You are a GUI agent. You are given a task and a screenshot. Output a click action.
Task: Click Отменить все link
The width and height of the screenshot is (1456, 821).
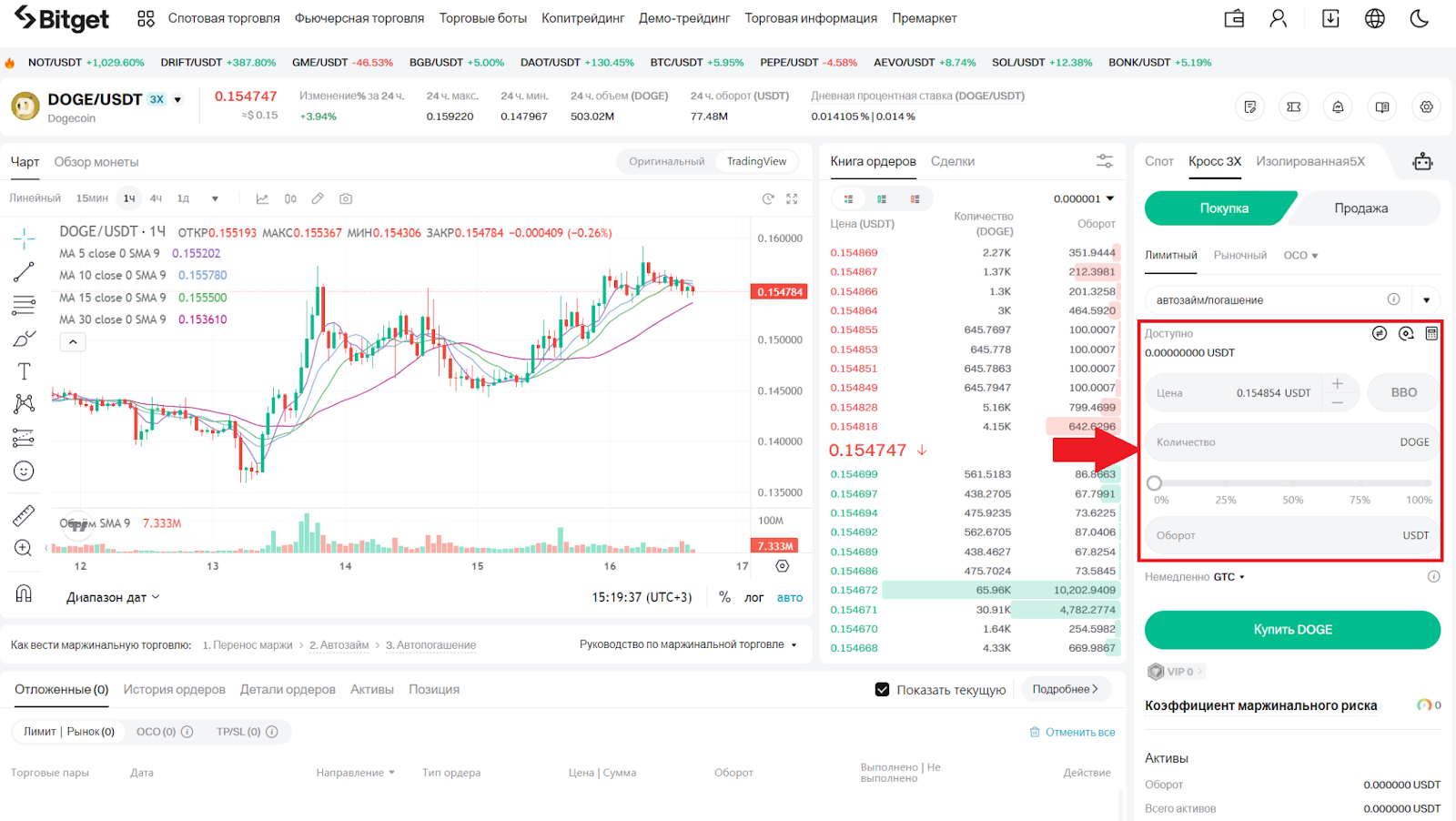click(x=1072, y=732)
